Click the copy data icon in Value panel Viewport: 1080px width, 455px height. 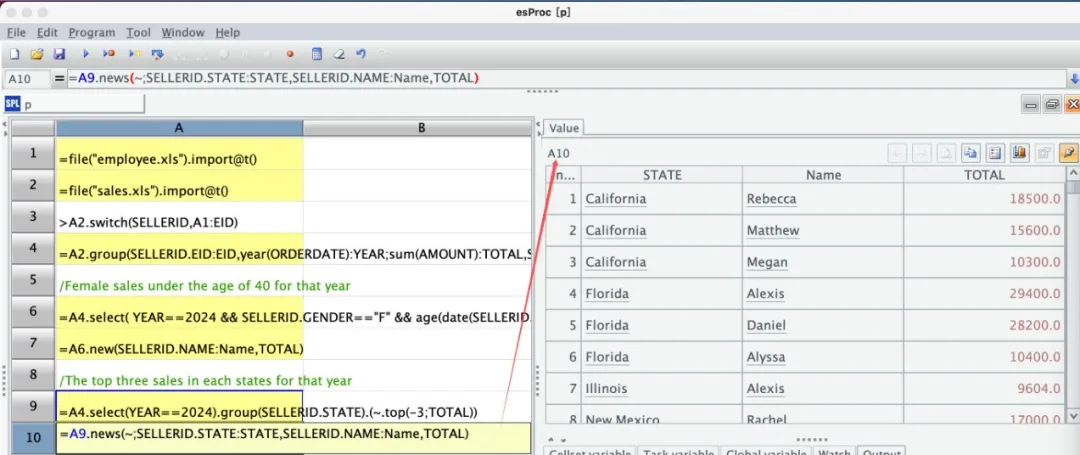point(970,153)
